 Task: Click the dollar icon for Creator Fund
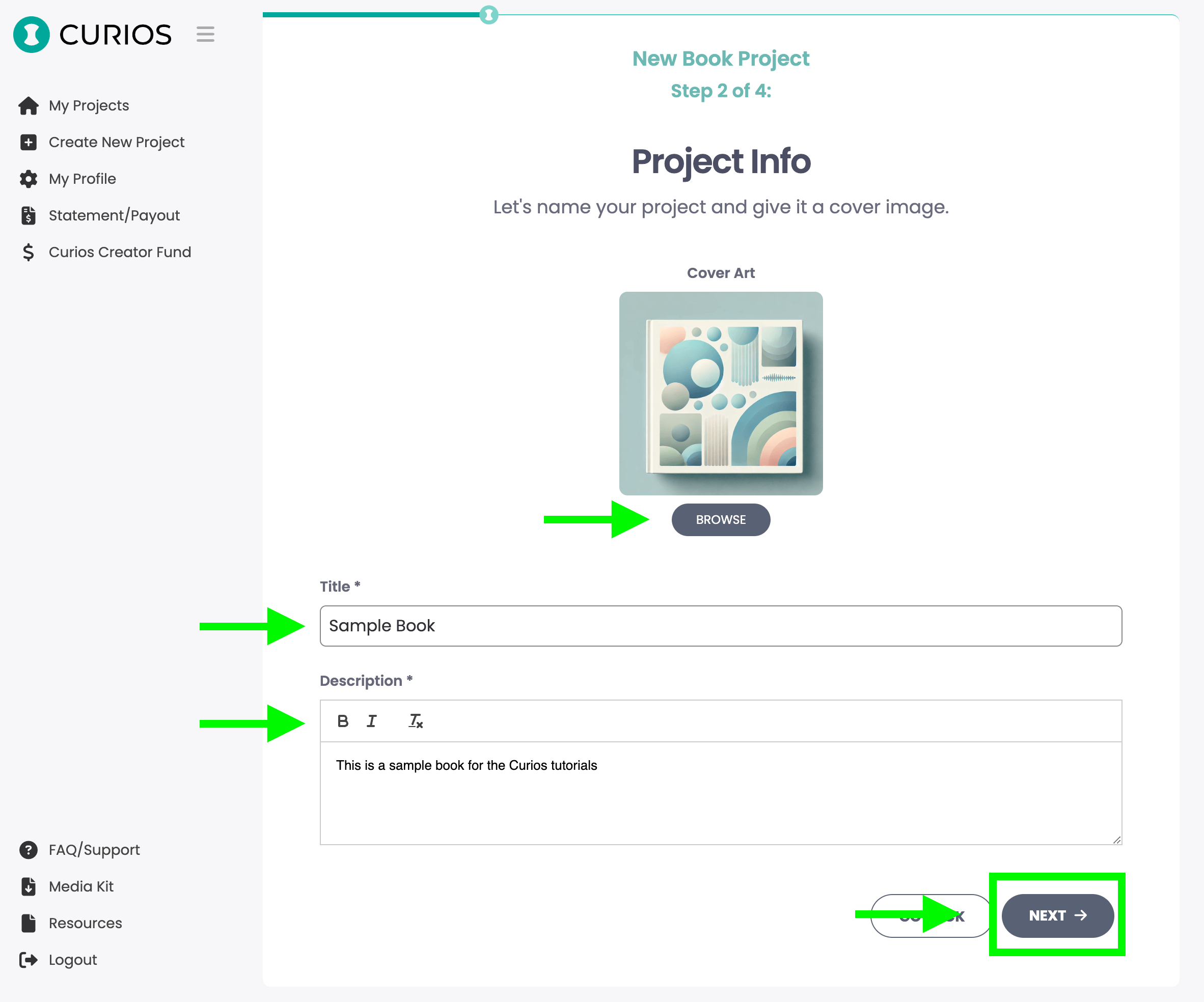pyautogui.click(x=28, y=252)
